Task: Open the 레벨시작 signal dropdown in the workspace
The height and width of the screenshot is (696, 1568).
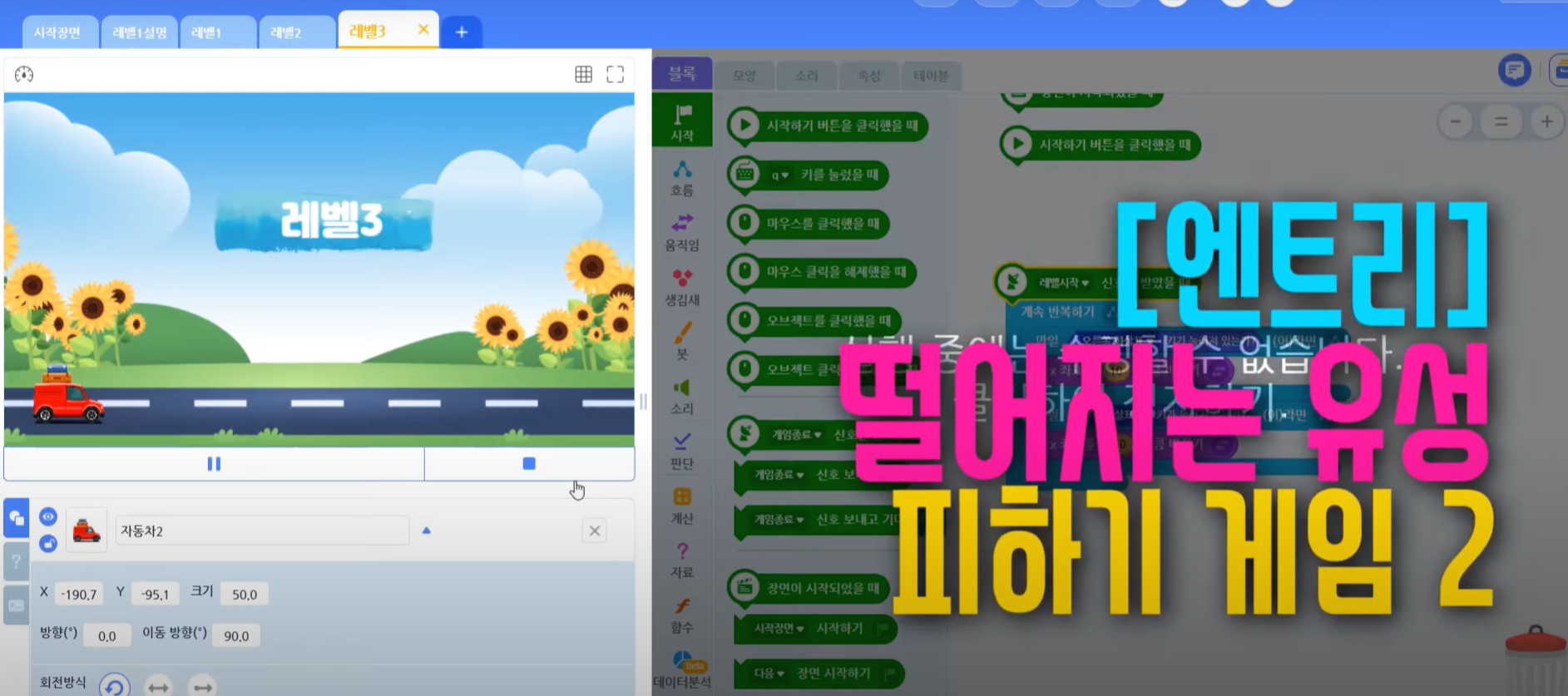Action: coord(1064,283)
